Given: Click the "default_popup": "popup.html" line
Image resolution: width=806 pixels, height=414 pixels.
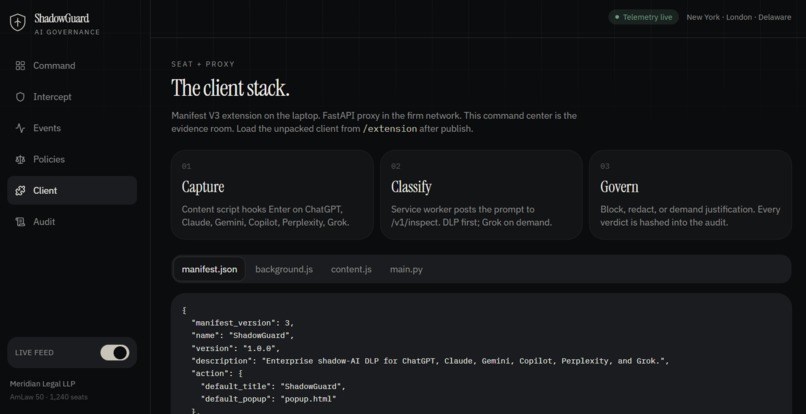Looking at the screenshot, I should click(x=268, y=399).
